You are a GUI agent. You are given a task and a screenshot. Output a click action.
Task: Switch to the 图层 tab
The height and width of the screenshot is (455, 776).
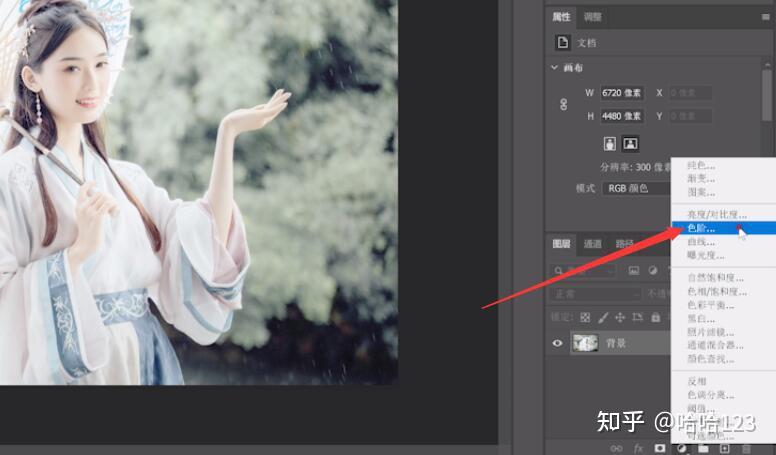pos(561,244)
